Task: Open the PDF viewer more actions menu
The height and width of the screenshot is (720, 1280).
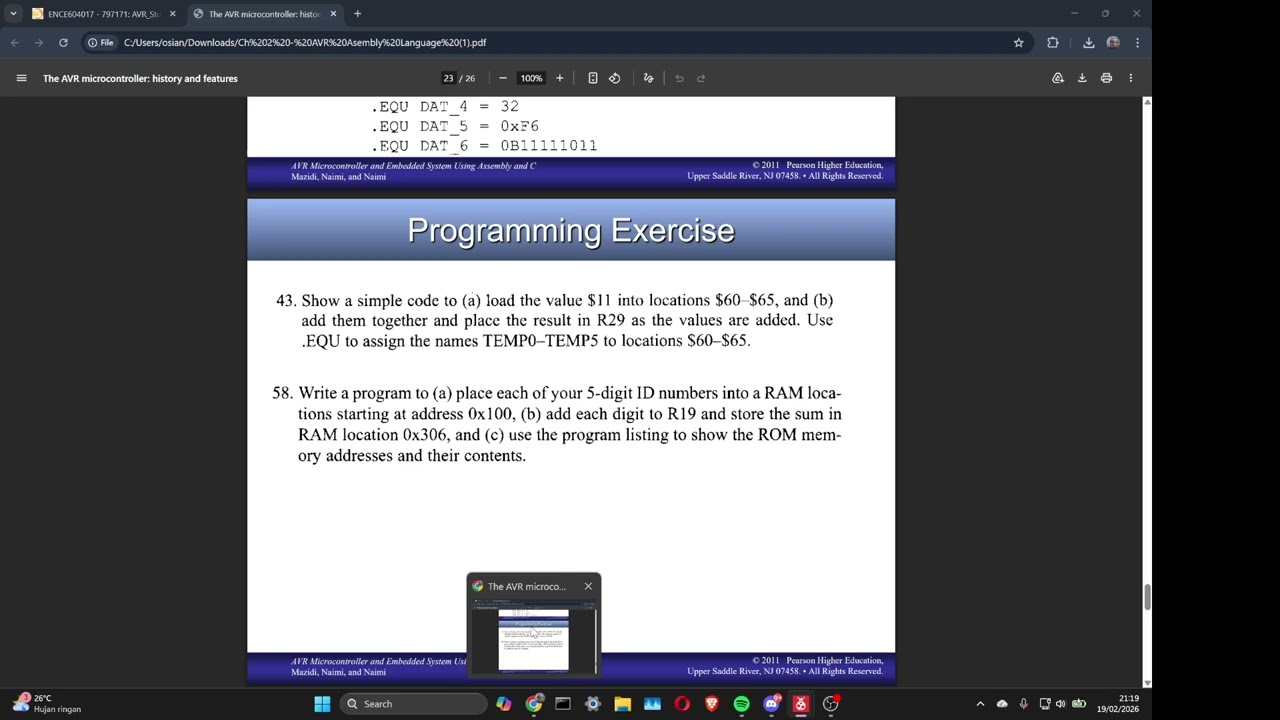Action: coord(1131,78)
